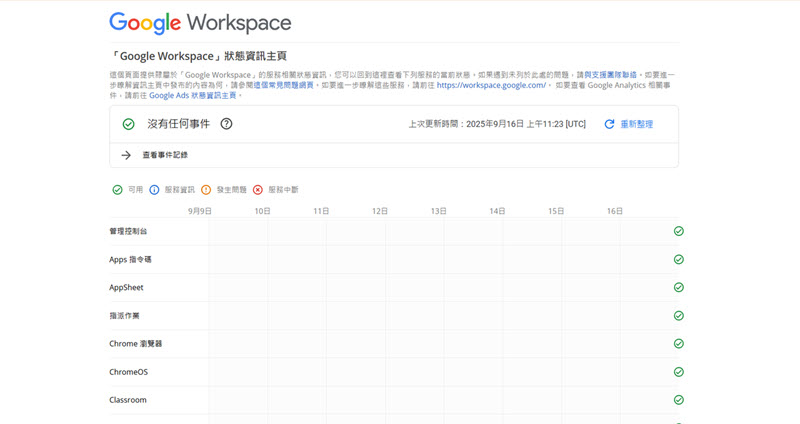
Task: Click the Apps 指令碼 status checkmark
Action: pos(678,259)
